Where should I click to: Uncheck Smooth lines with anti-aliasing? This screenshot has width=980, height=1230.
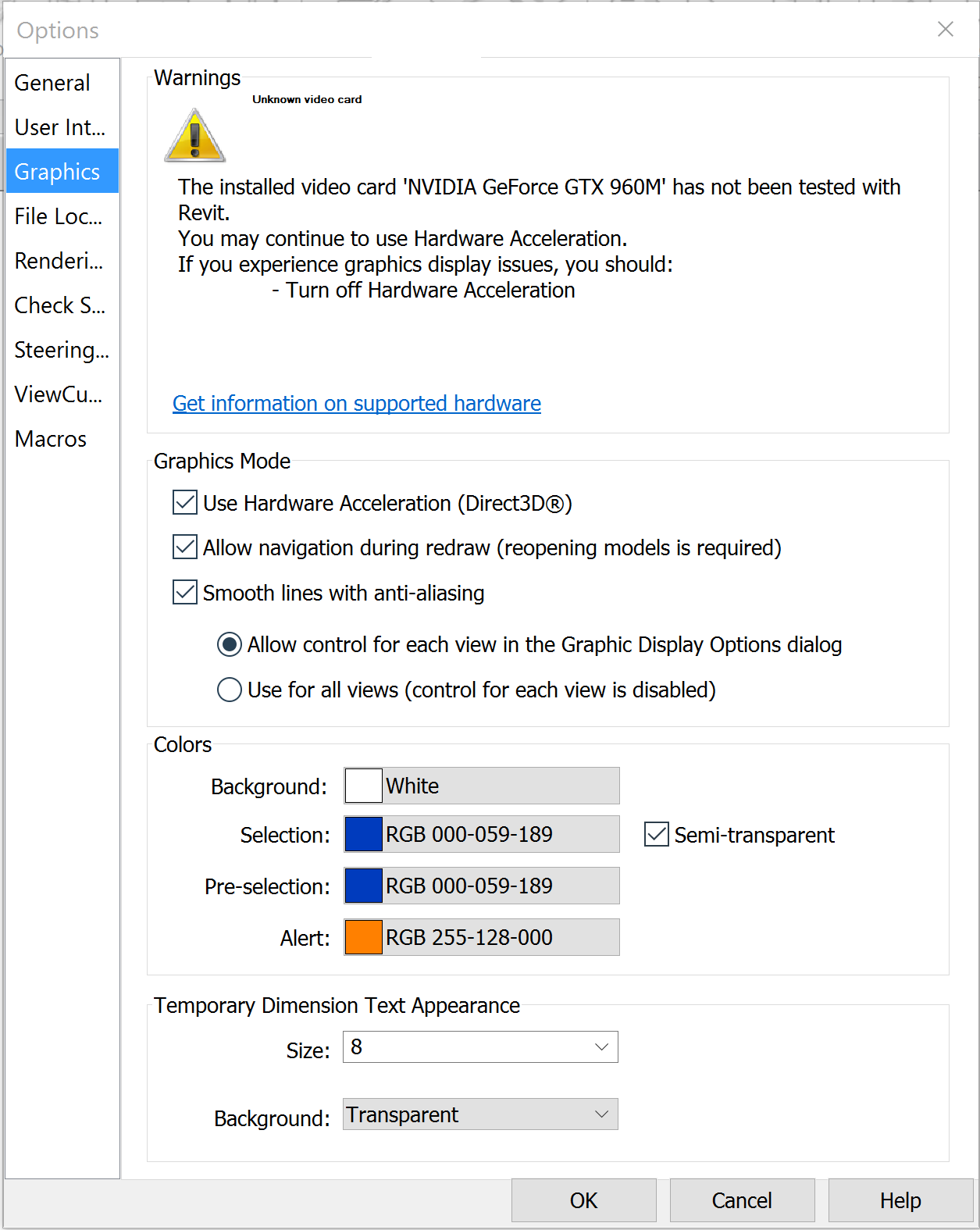pyautogui.click(x=184, y=592)
